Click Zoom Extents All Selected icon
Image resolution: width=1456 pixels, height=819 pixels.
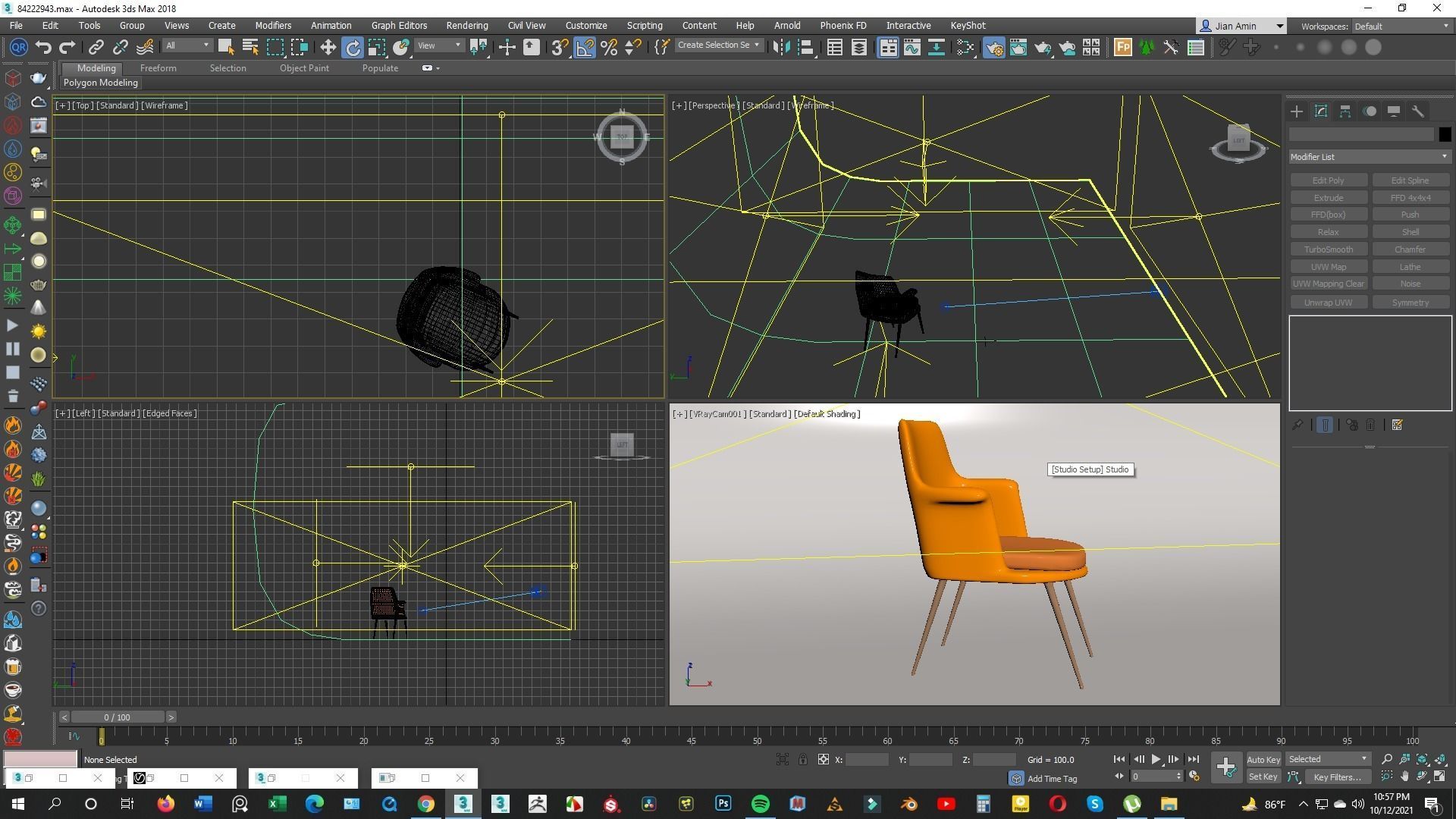click(1439, 759)
